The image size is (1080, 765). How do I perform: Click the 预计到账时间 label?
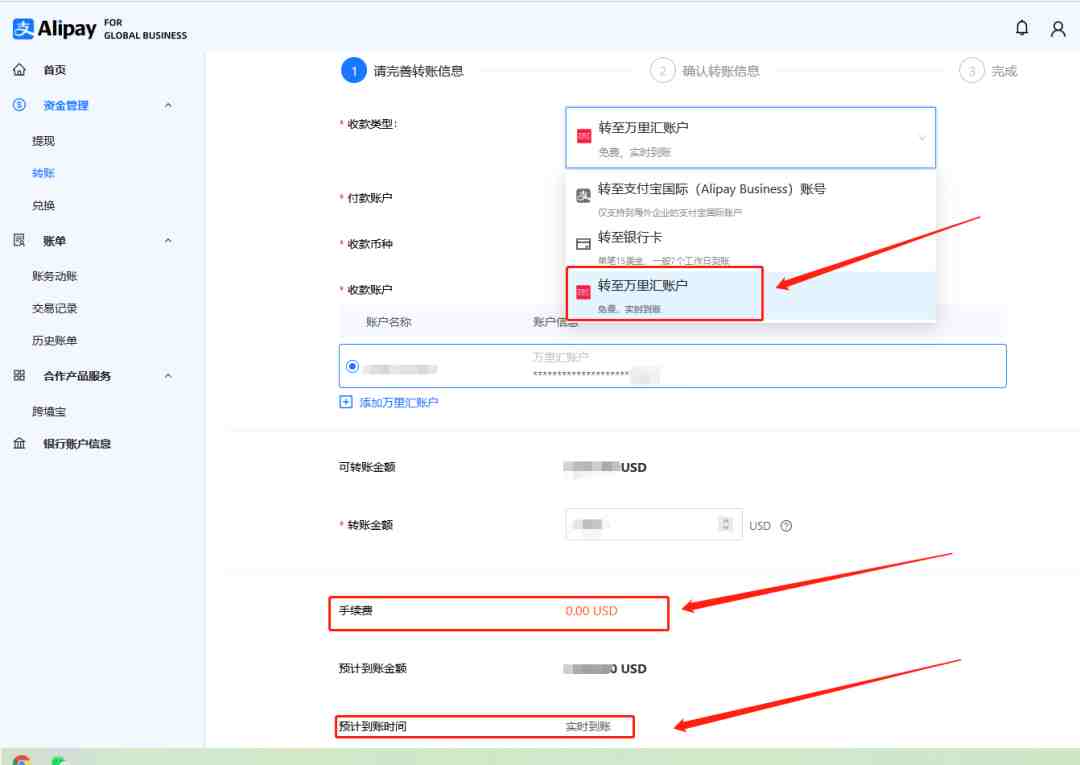tap(373, 726)
